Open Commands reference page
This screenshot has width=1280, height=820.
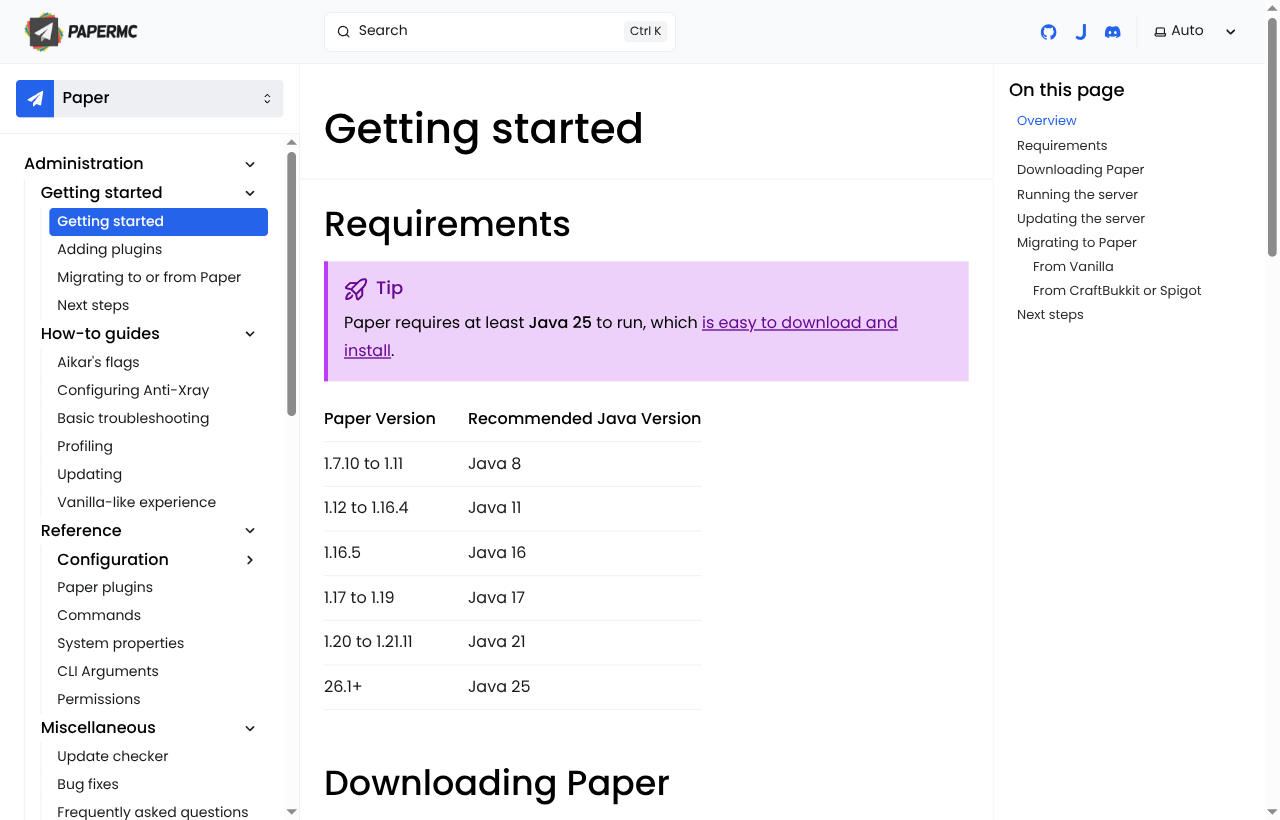tap(99, 616)
